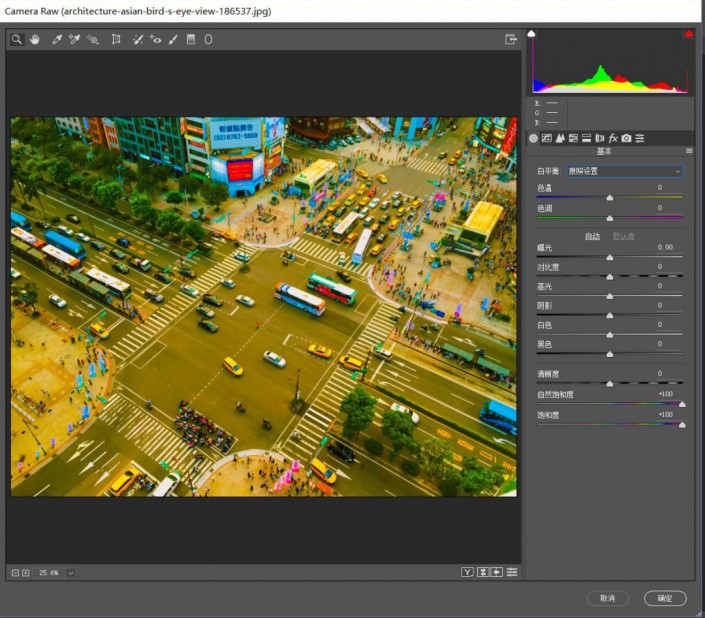Select the Red Eye Removal tool
The height and width of the screenshot is (618, 705).
(155, 40)
